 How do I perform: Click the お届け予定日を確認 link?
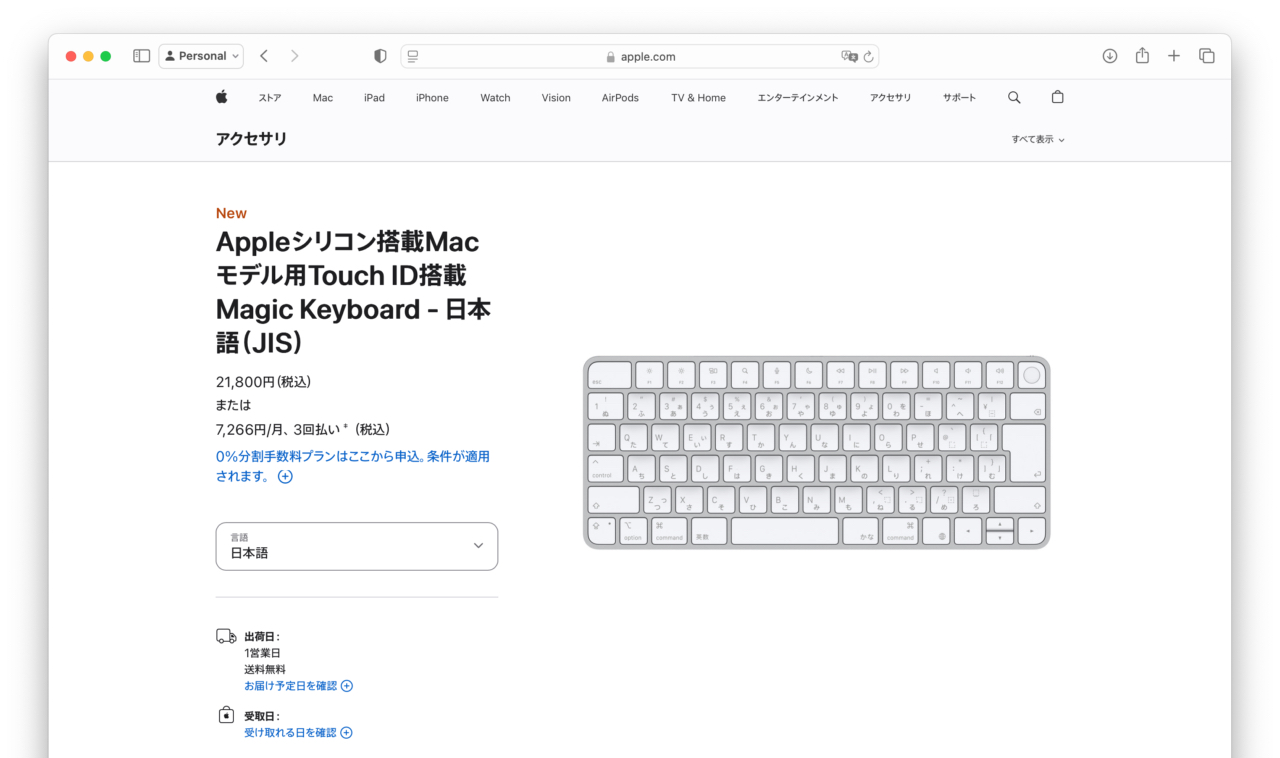coord(298,686)
